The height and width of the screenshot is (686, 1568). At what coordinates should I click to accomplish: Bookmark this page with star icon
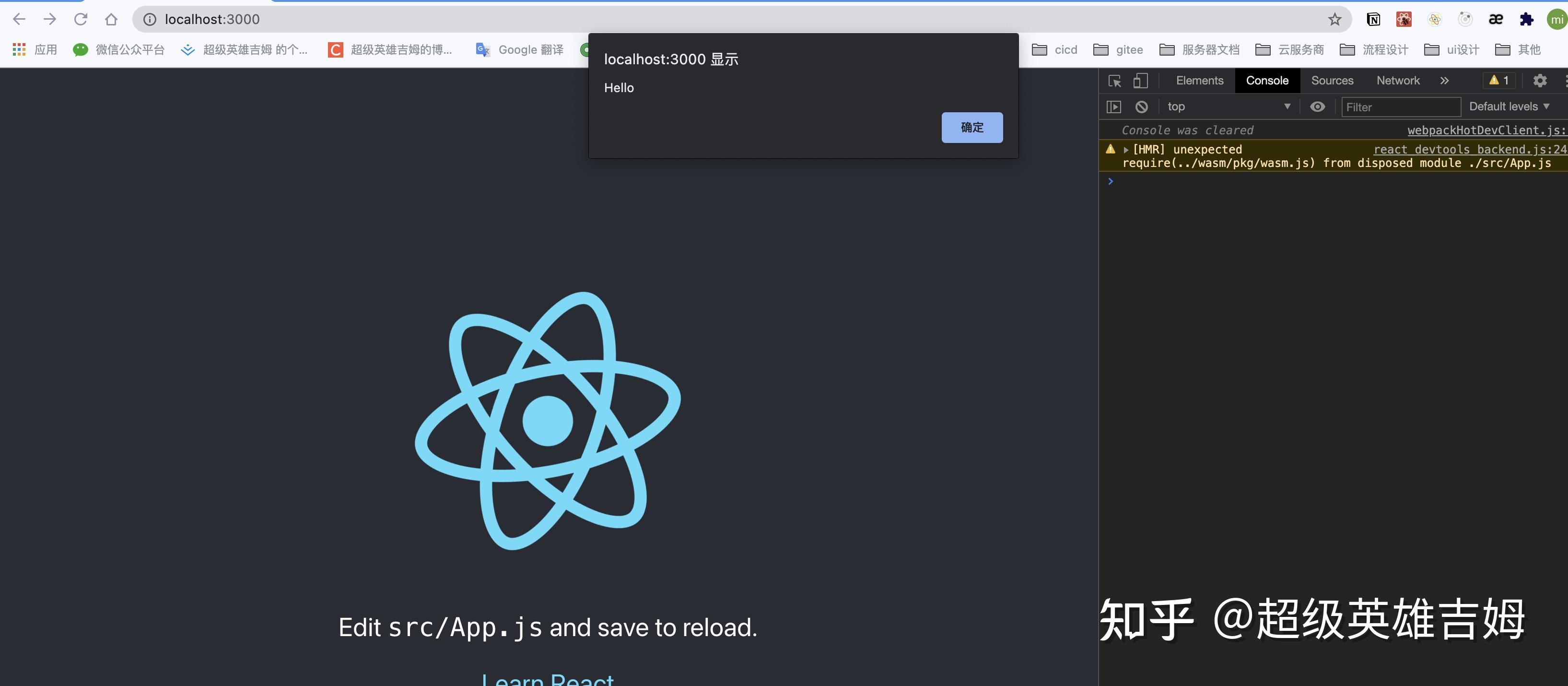(x=1334, y=20)
